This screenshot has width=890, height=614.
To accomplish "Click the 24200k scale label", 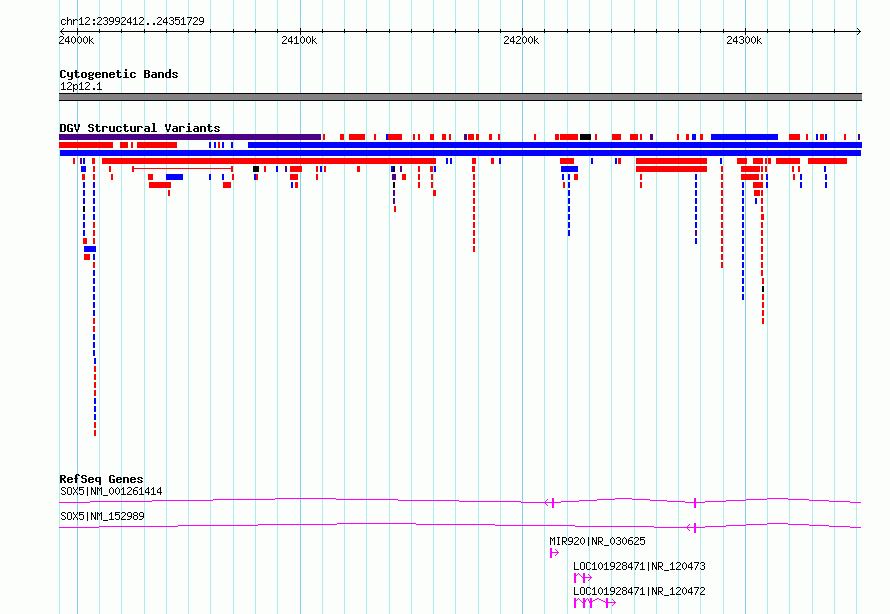I will point(521,40).
